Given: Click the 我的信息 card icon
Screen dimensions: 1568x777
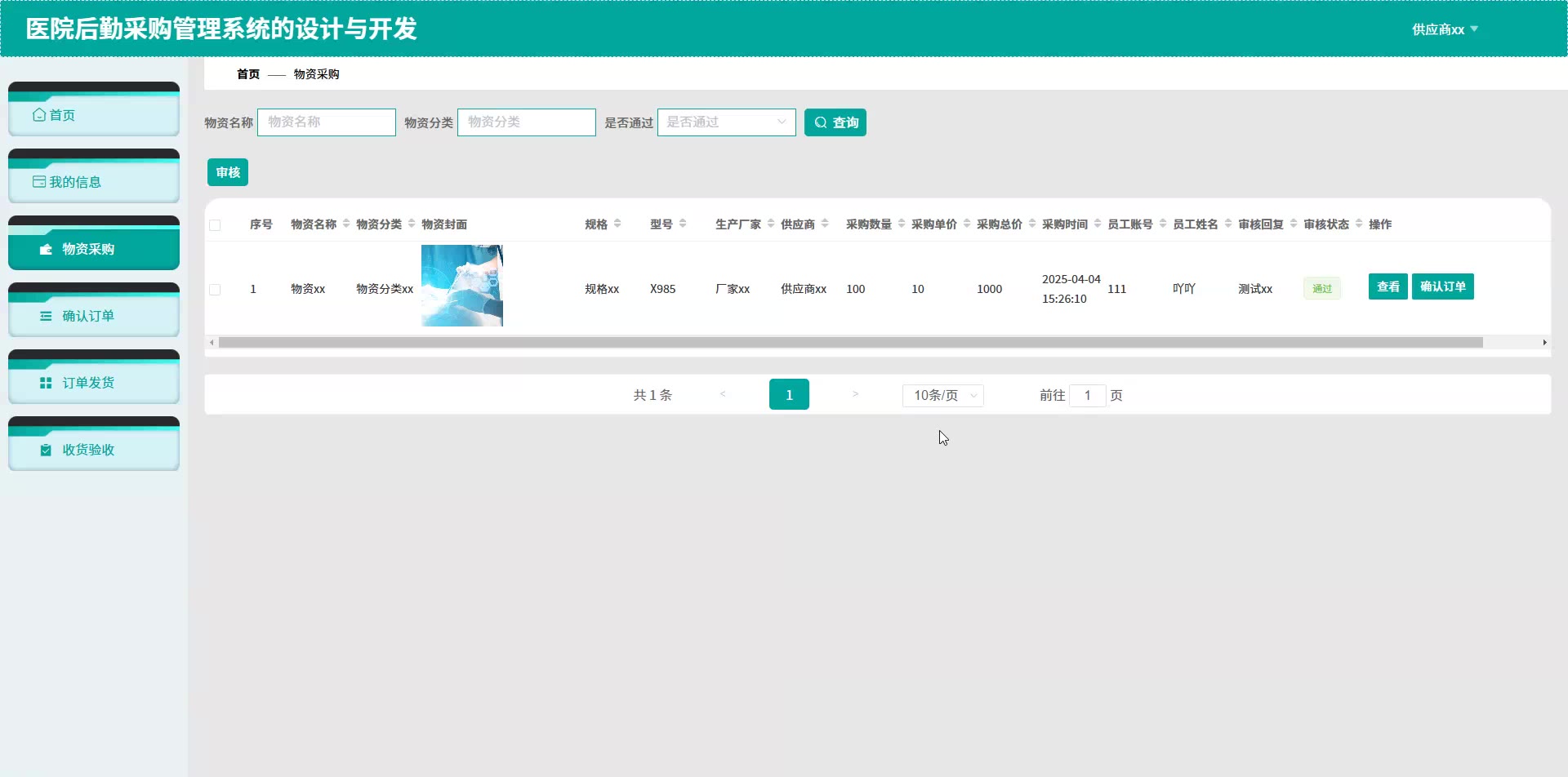Looking at the screenshot, I should coord(39,182).
